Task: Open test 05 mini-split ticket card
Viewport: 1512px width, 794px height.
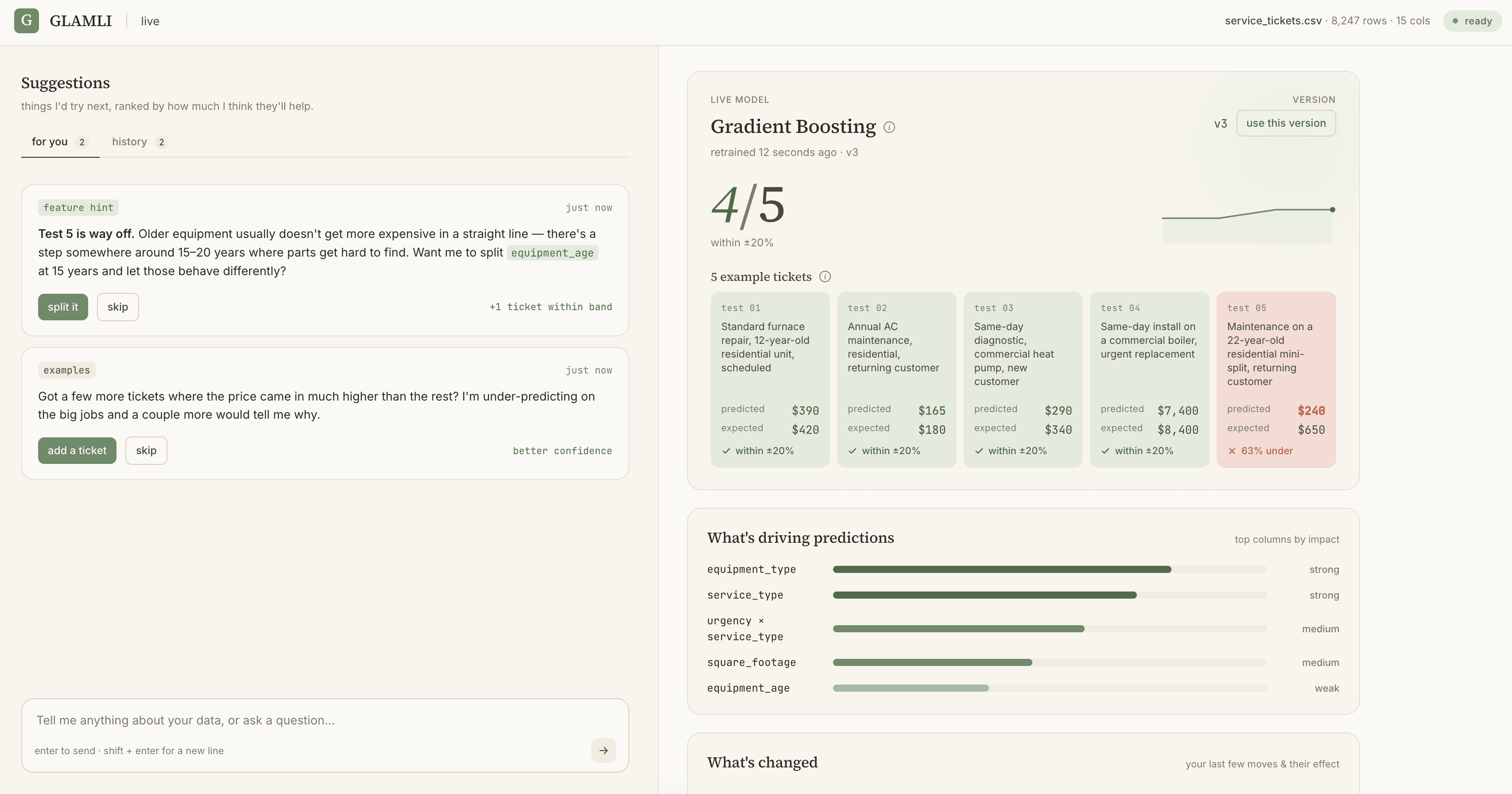Action: pyautogui.click(x=1276, y=379)
